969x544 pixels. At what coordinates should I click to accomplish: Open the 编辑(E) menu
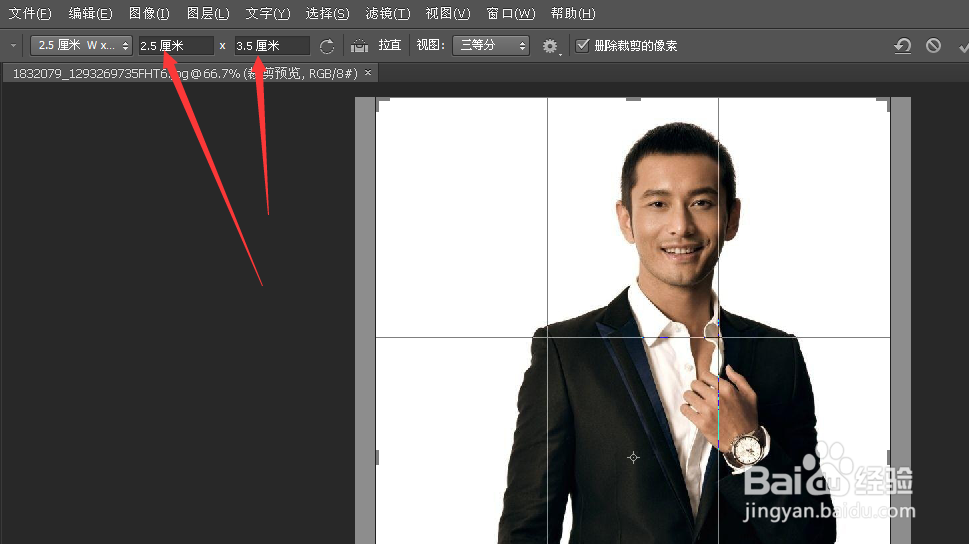[90, 13]
